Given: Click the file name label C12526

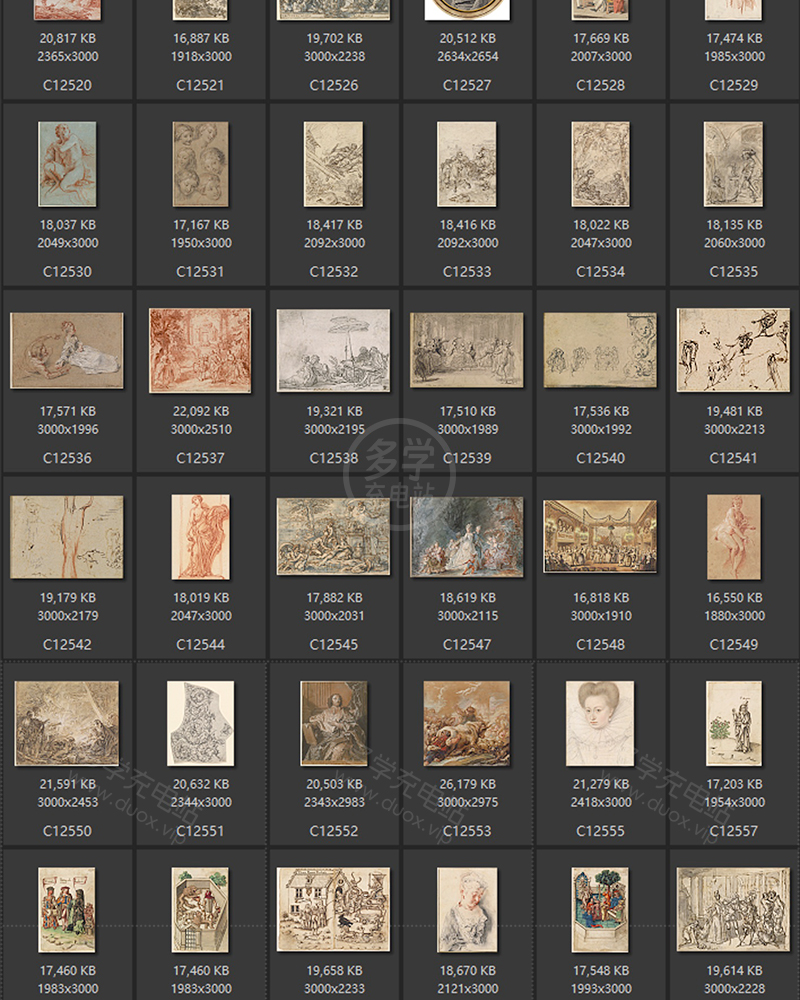Looking at the screenshot, I should (x=334, y=85).
